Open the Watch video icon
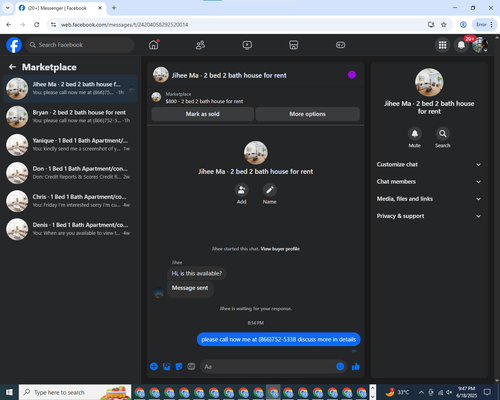The width and height of the screenshot is (500, 400). 247,45
